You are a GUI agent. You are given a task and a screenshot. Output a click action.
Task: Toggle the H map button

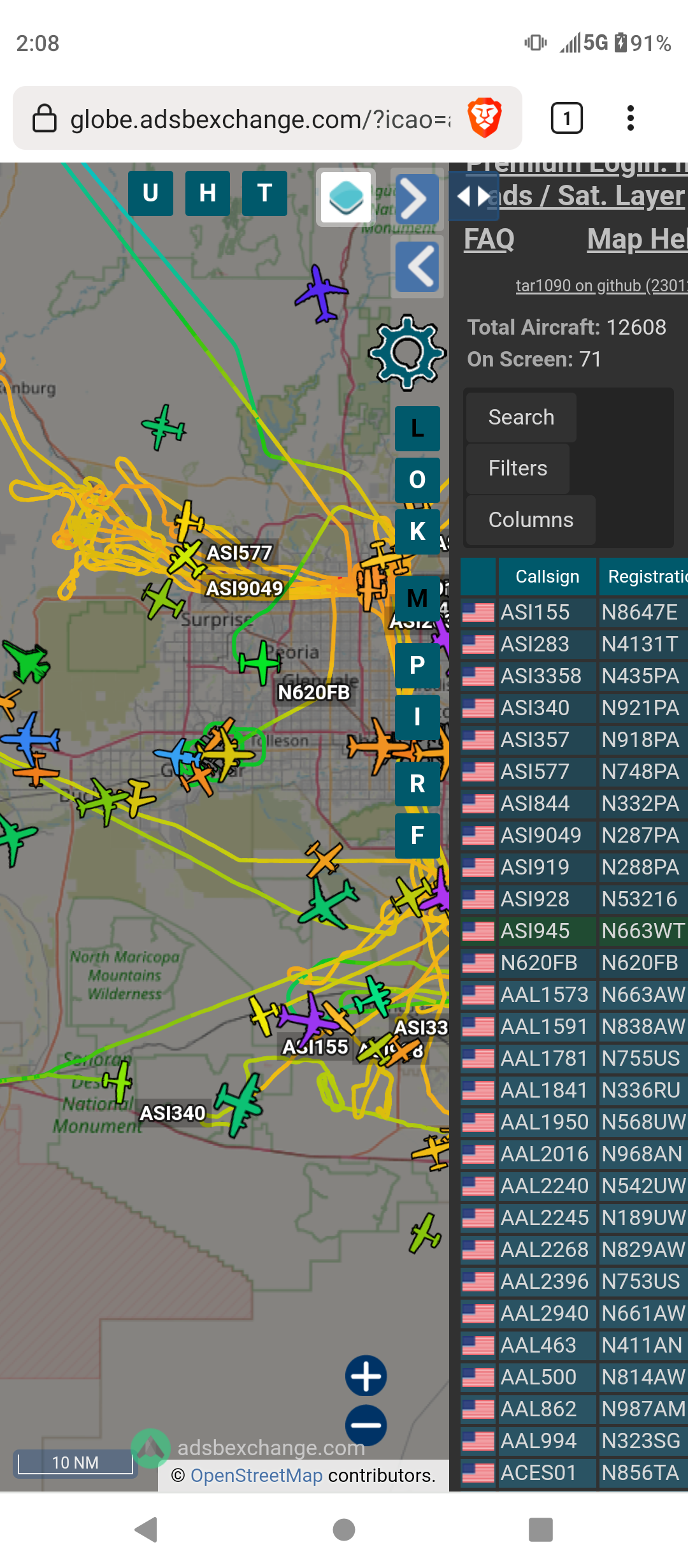click(x=208, y=193)
